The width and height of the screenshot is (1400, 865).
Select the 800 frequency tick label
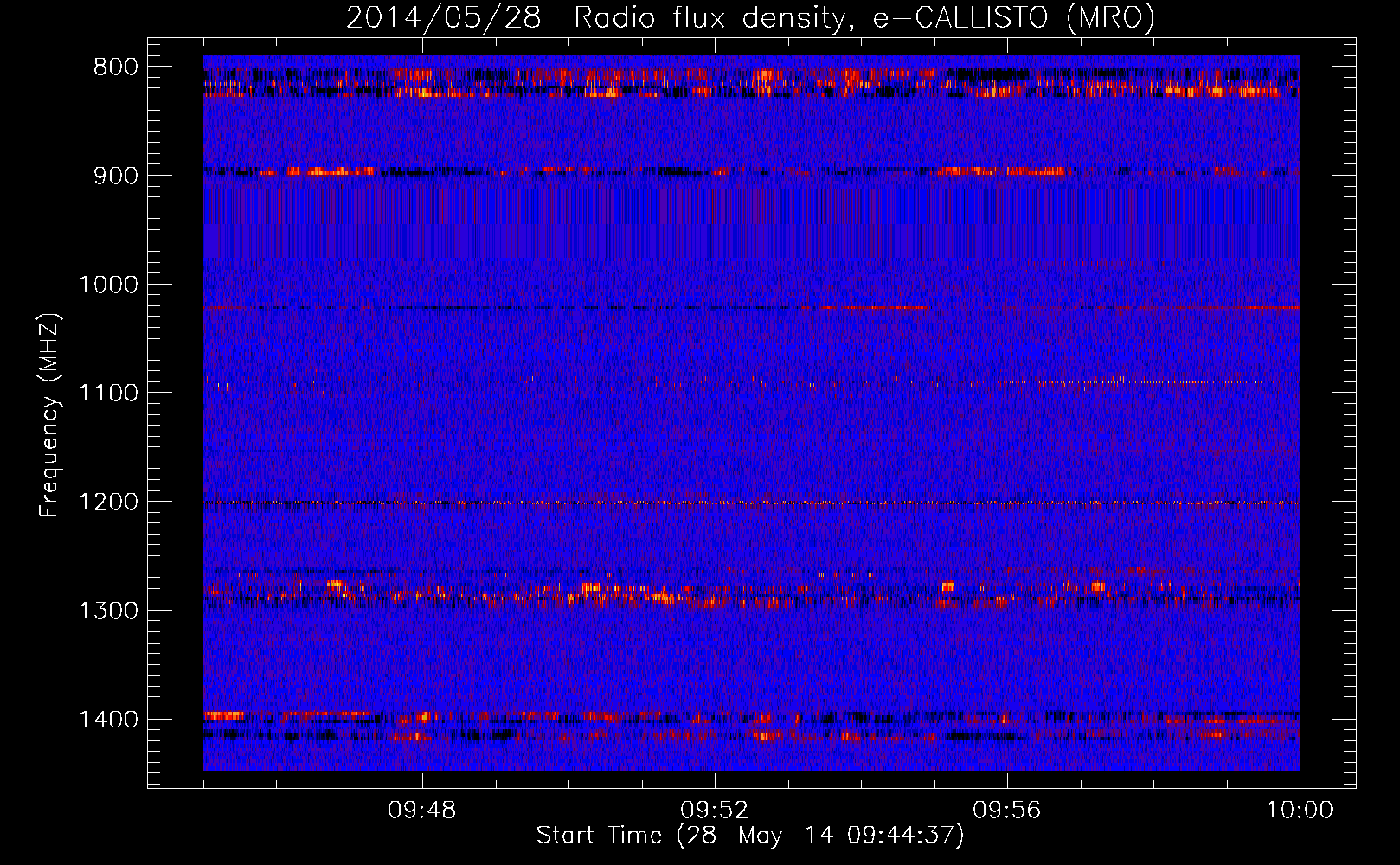pos(116,67)
